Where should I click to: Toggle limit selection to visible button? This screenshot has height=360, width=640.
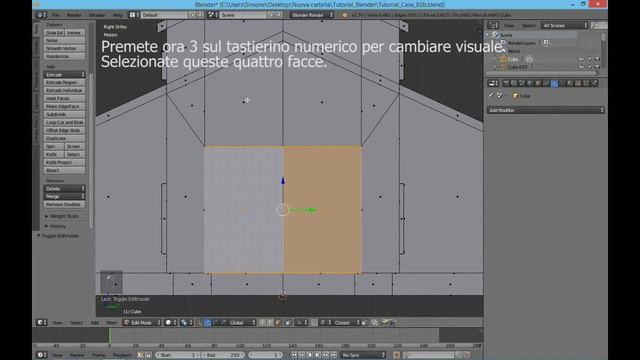click(x=288, y=322)
